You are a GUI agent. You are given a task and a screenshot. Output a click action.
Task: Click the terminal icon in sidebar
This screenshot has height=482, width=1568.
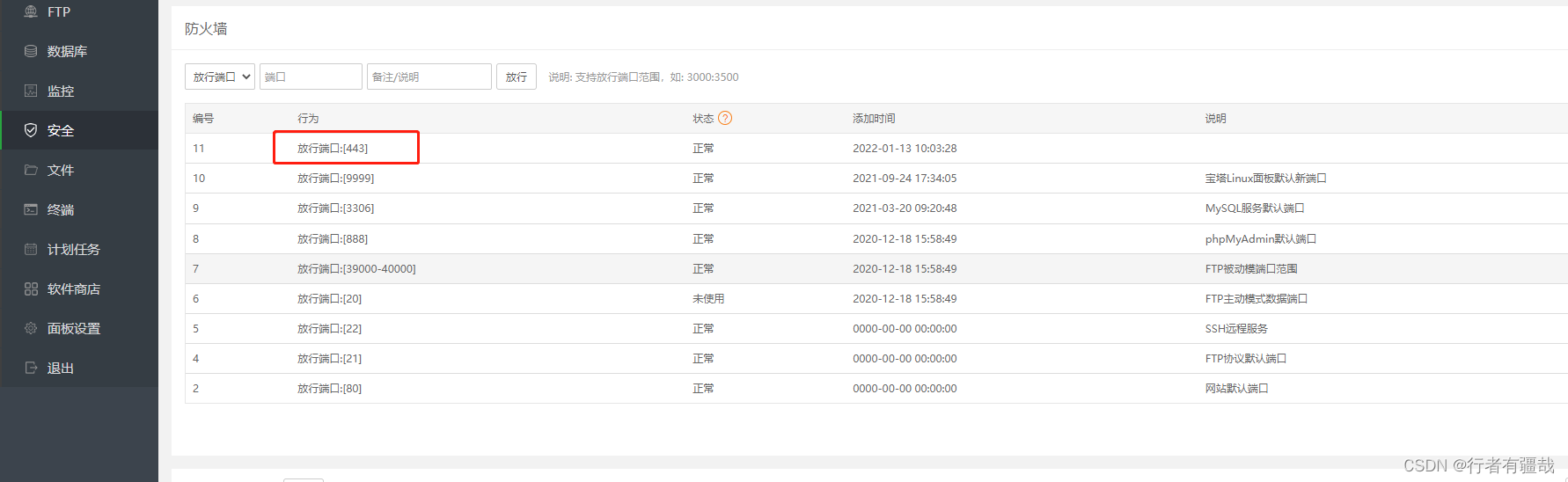pyautogui.click(x=31, y=209)
